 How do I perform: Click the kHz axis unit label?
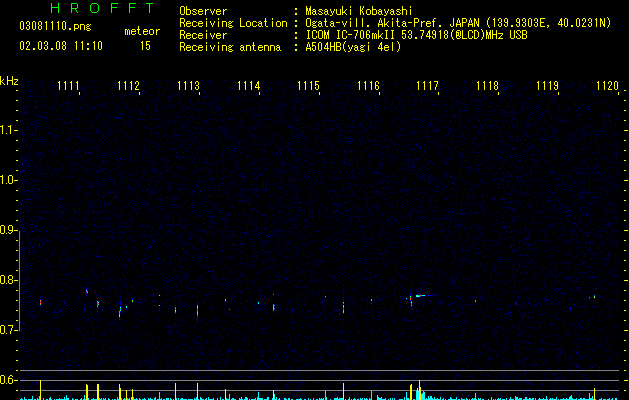point(9,81)
